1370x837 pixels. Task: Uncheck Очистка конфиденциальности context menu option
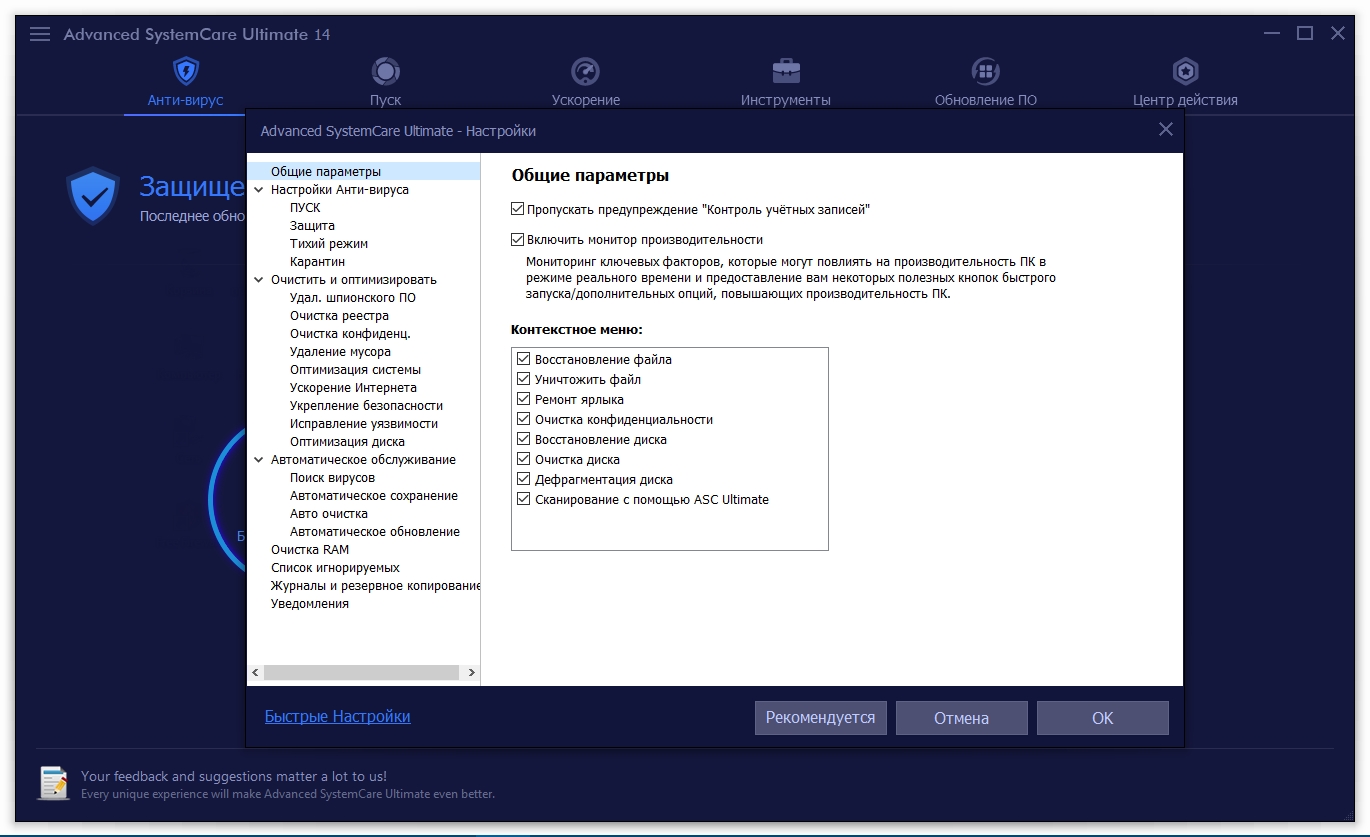[x=523, y=419]
